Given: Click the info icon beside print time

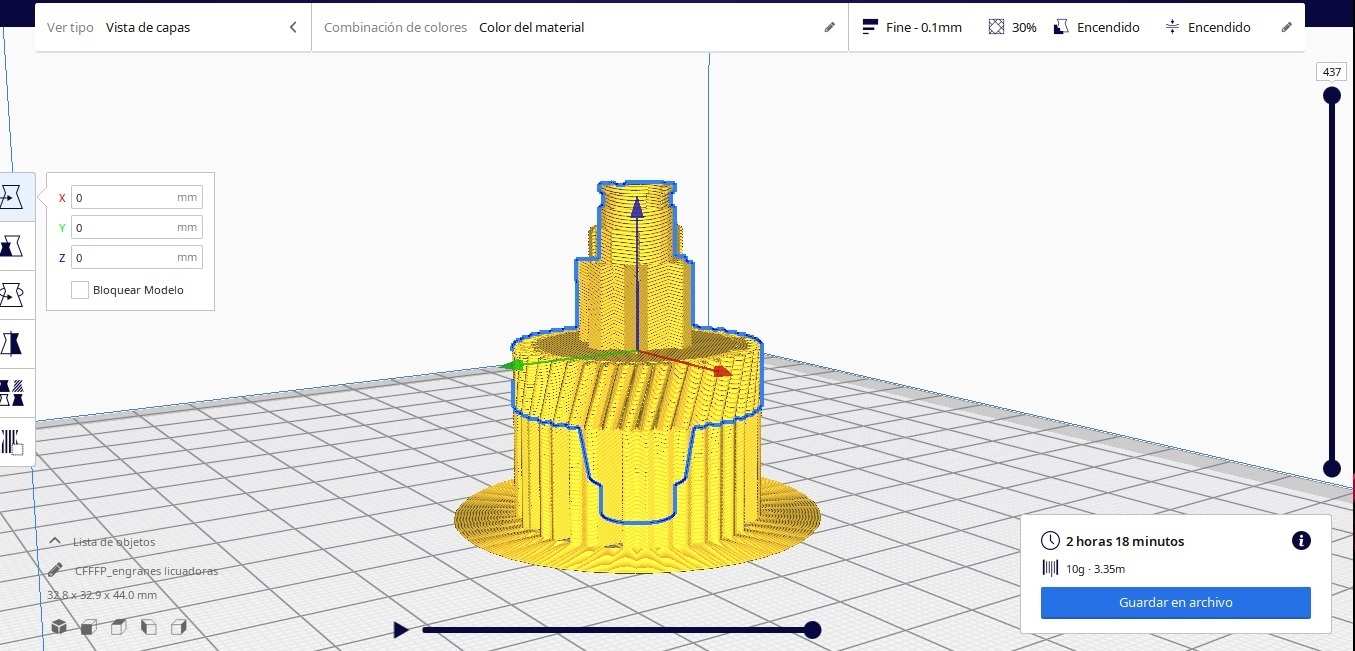Looking at the screenshot, I should pyautogui.click(x=1301, y=541).
